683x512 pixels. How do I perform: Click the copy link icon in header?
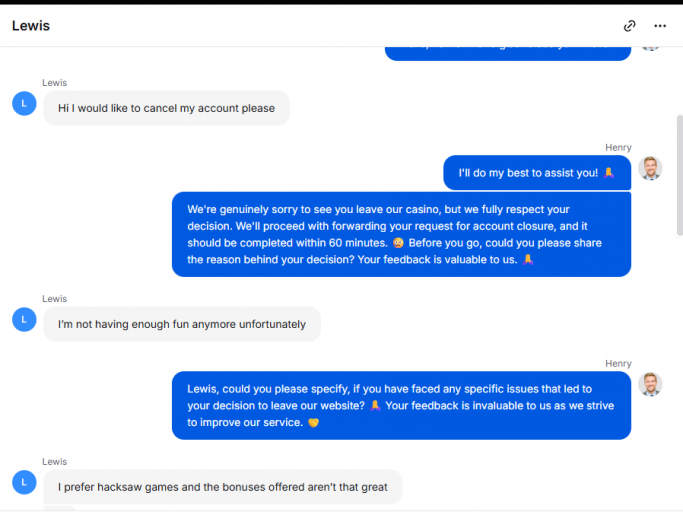coord(629,26)
